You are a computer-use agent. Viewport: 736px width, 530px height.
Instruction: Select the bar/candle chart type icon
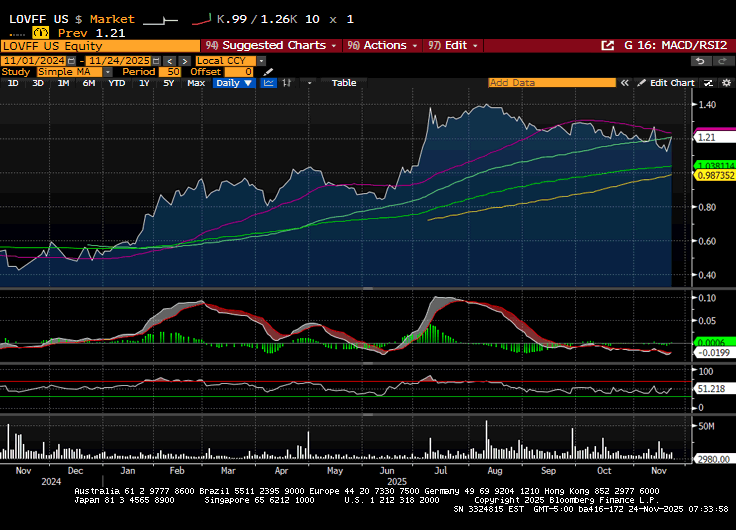287,83
